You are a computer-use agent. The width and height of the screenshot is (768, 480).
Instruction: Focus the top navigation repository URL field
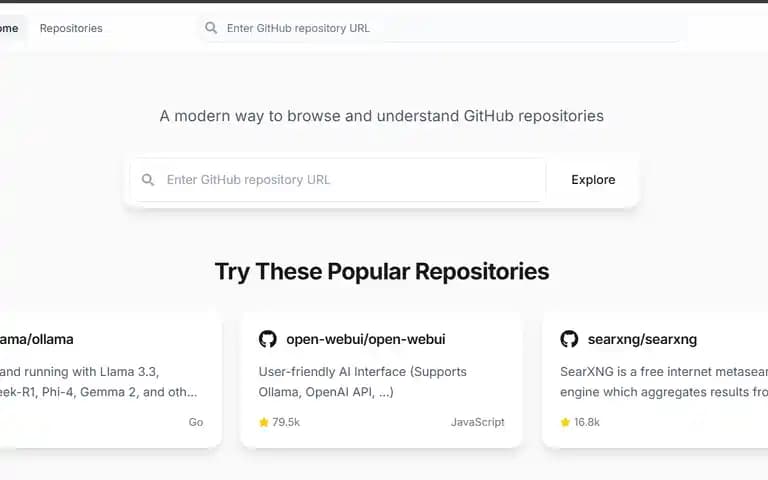443,28
